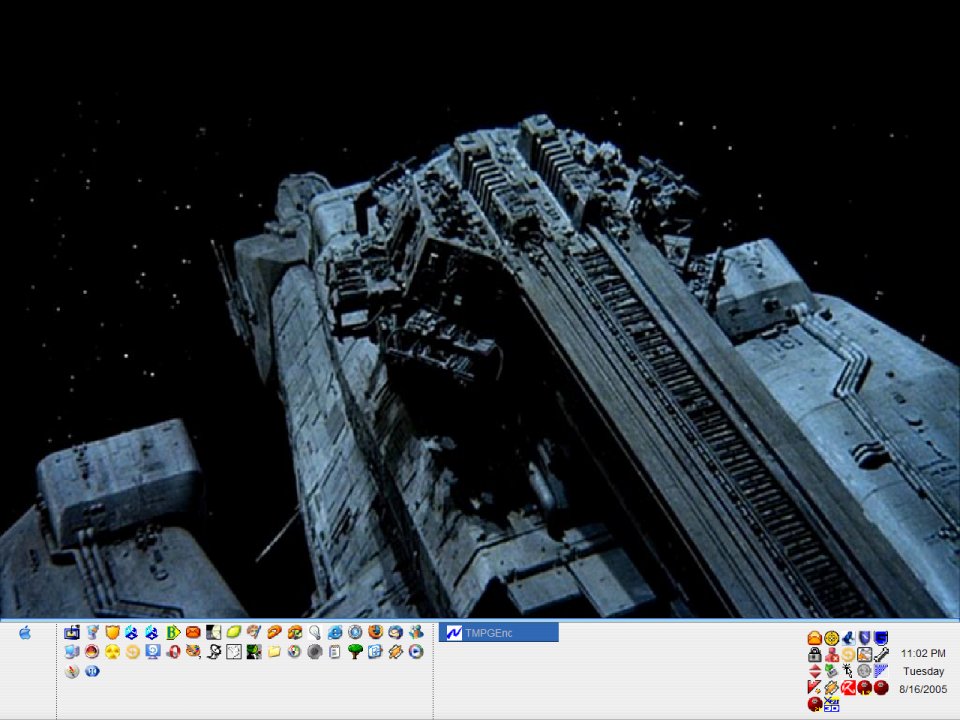This screenshot has width=960, height=720.
Task: Click the pink user with X tray icon
Action: point(831,654)
